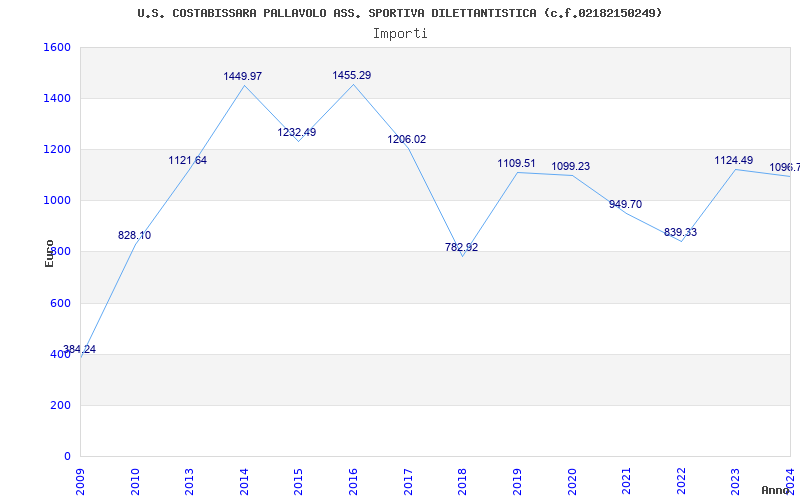800x500 pixels.
Task: Click the Euro y-axis title
Action: tap(49, 254)
